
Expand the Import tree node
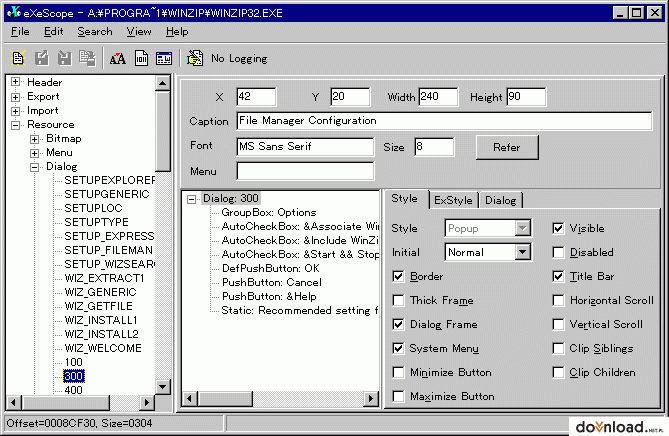[15, 111]
